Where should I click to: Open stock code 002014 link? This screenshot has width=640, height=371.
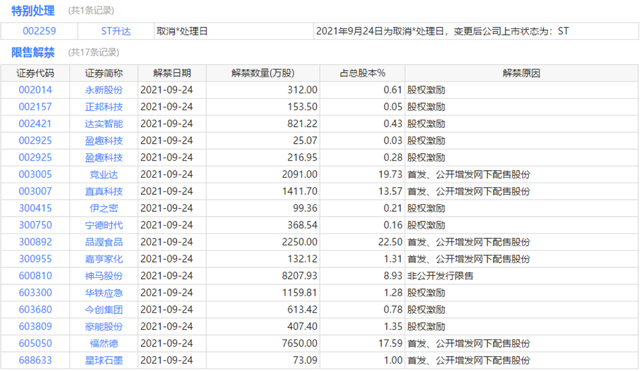coord(35,90)
